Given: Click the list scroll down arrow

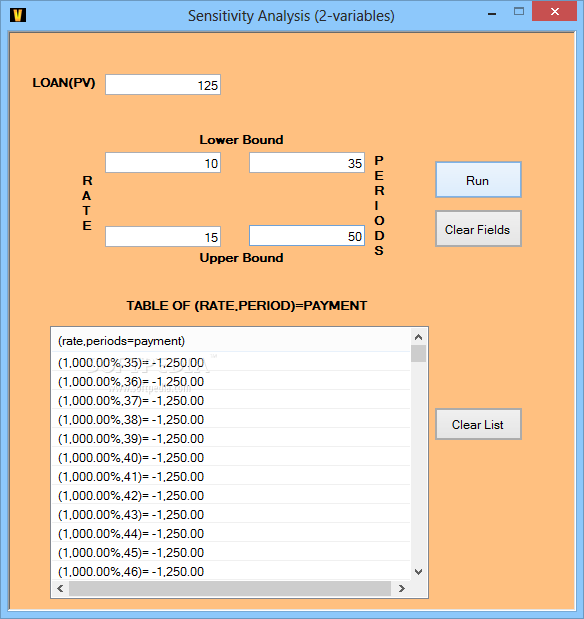Looking at the screenshot, I should 419,572.
